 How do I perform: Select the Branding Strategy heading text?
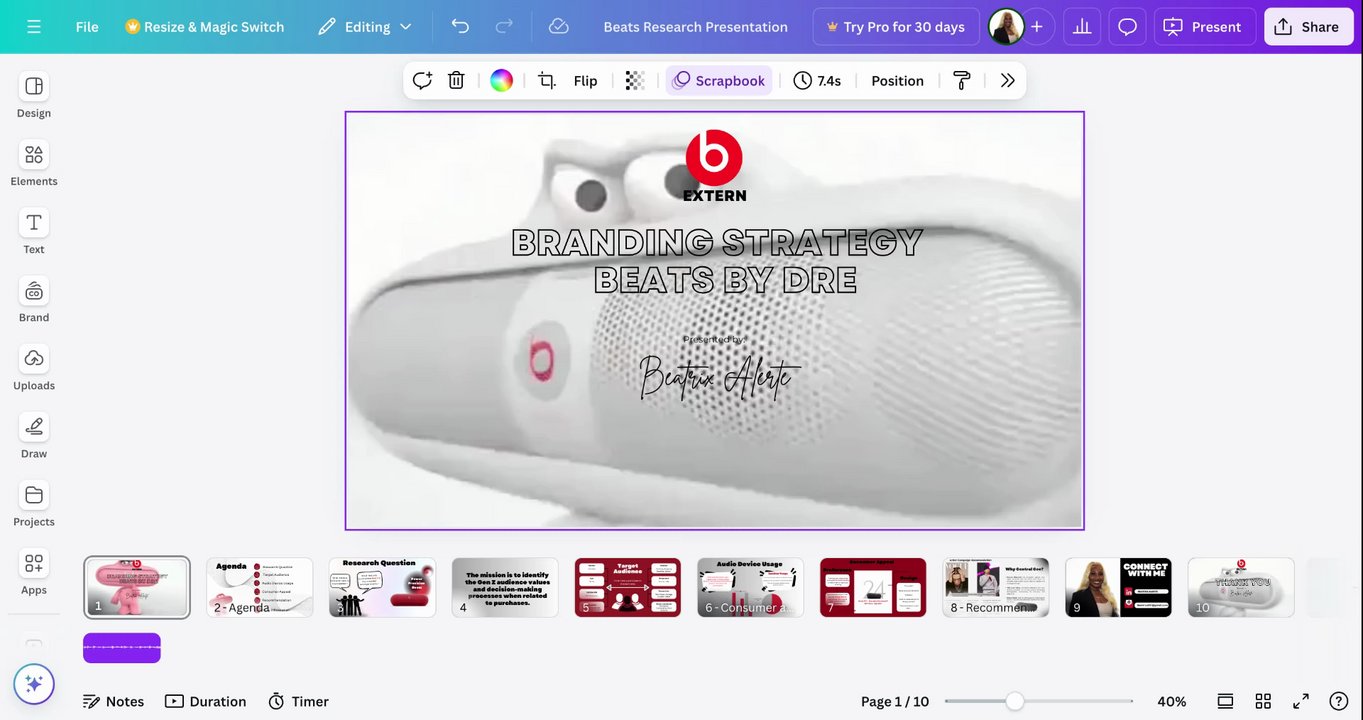coord(717,261)
